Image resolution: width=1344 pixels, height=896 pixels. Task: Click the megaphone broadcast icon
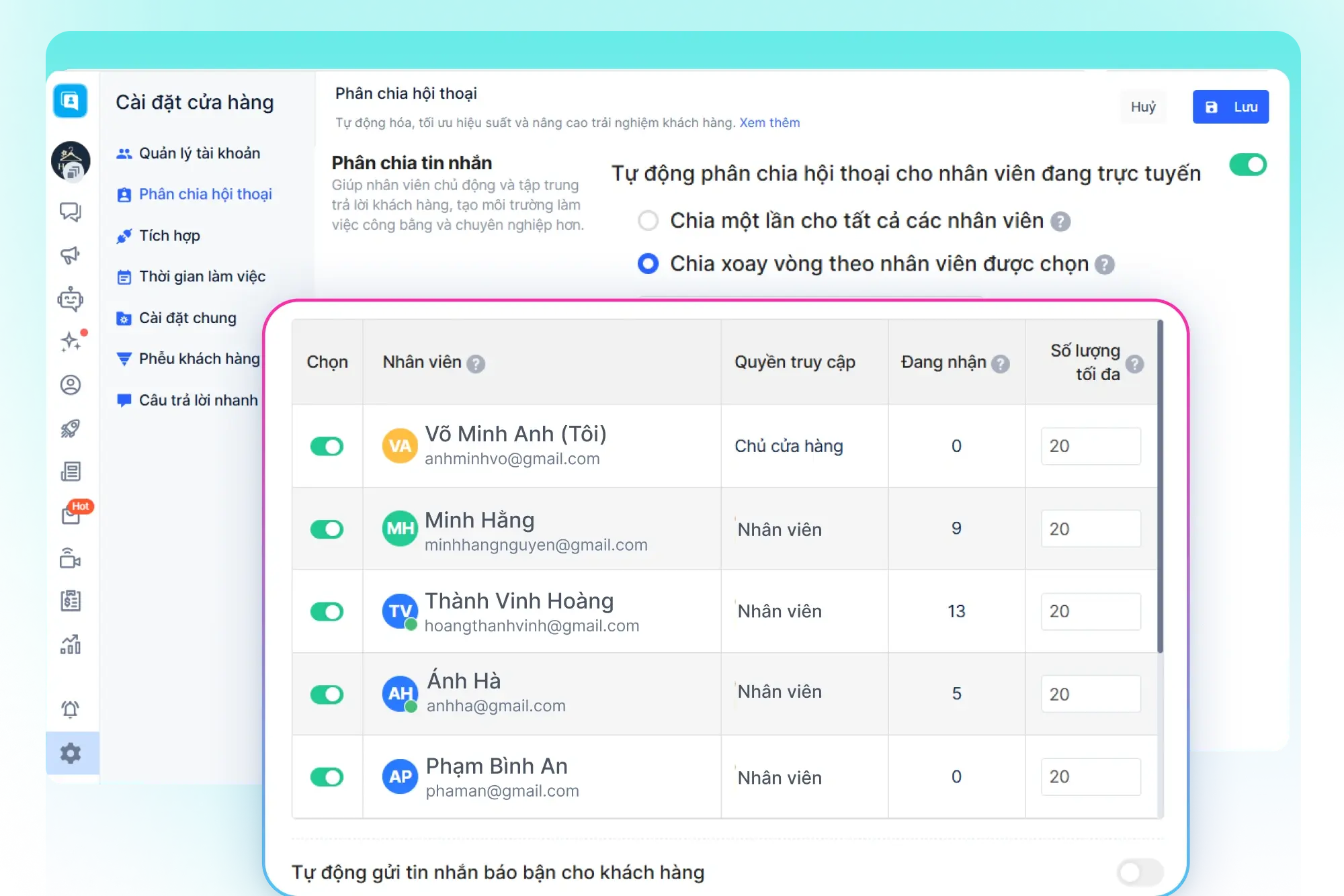coord(71,255)
